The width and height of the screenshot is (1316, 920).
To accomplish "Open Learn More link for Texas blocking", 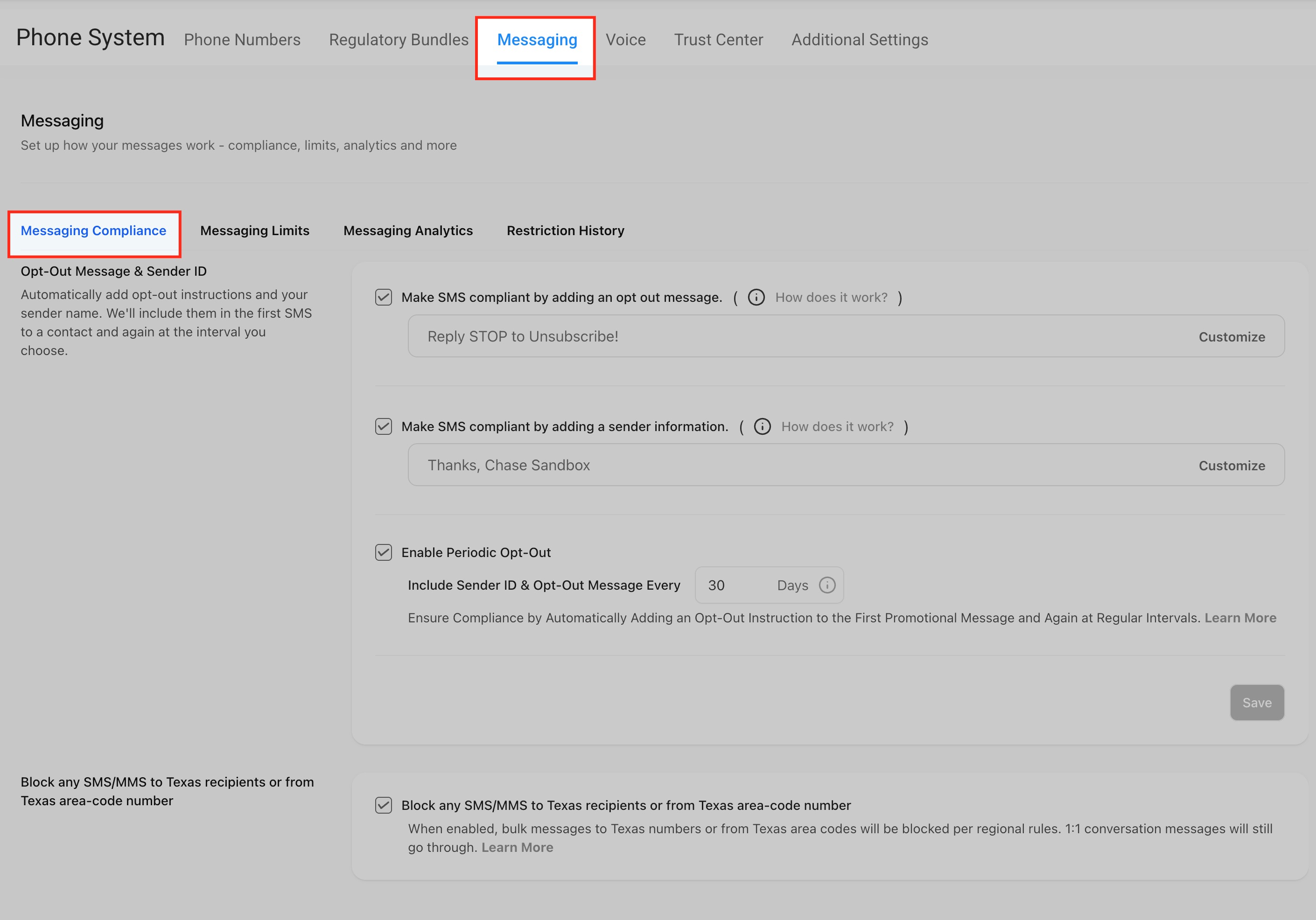I will tap(517, 847).
